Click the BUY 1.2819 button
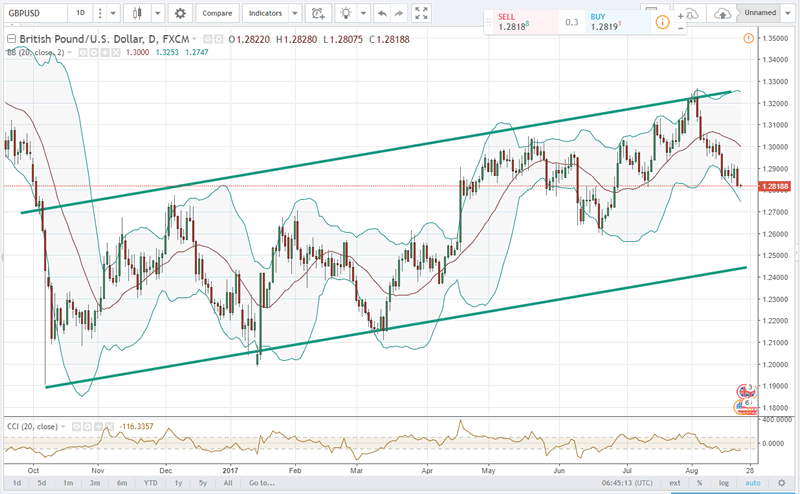This screenshot has width=800, height=494. (x=618, y=22)
